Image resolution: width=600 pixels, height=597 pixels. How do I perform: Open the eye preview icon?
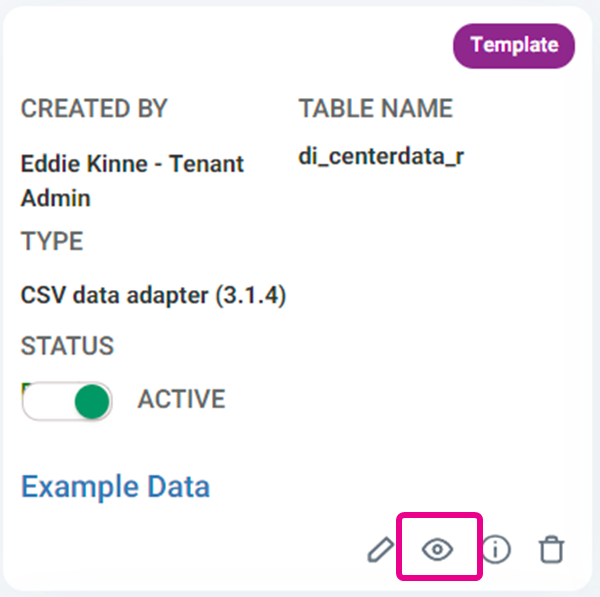coord(438,549)
